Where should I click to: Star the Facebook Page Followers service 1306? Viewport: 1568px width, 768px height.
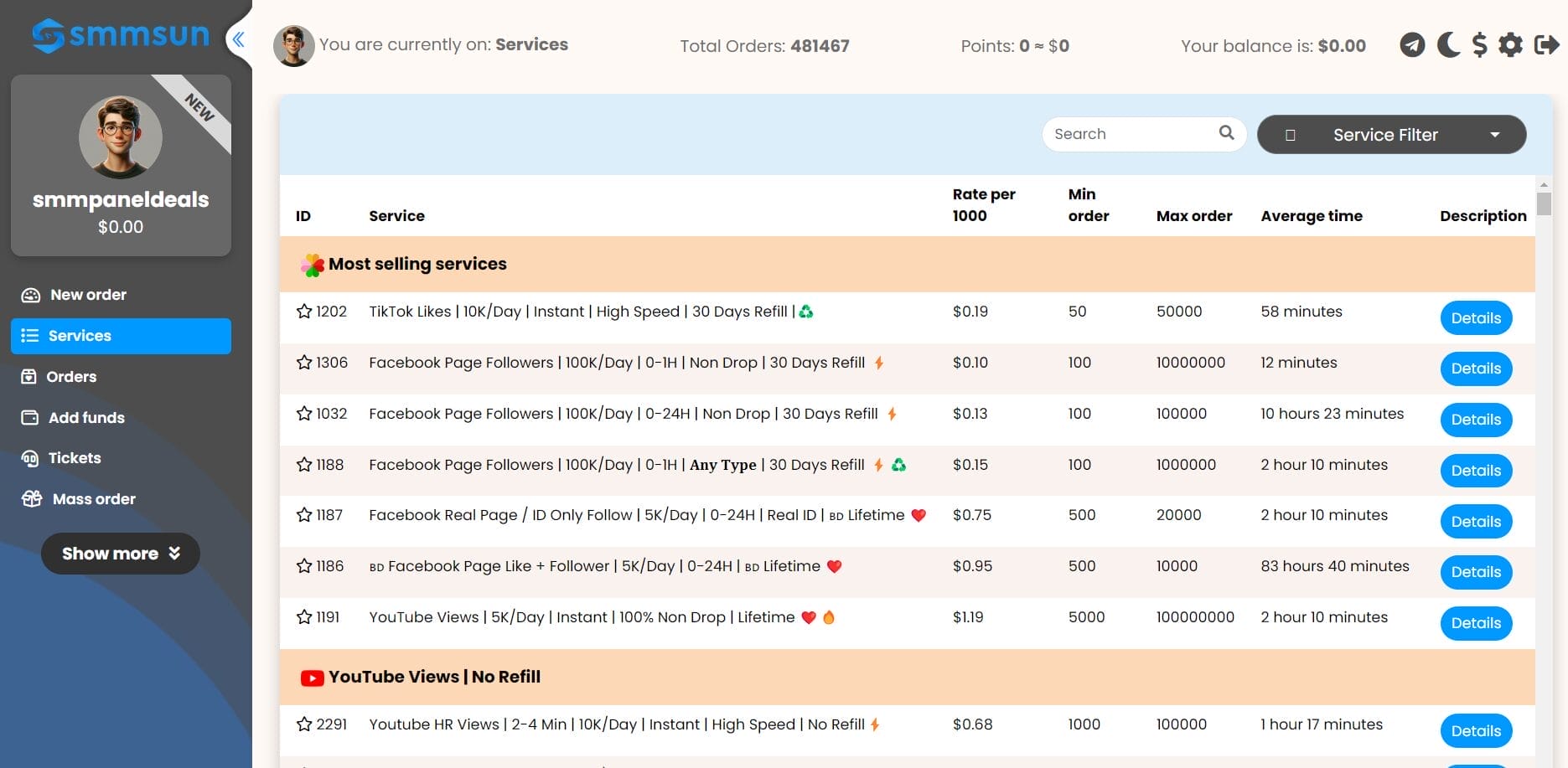tap(304, 363)
